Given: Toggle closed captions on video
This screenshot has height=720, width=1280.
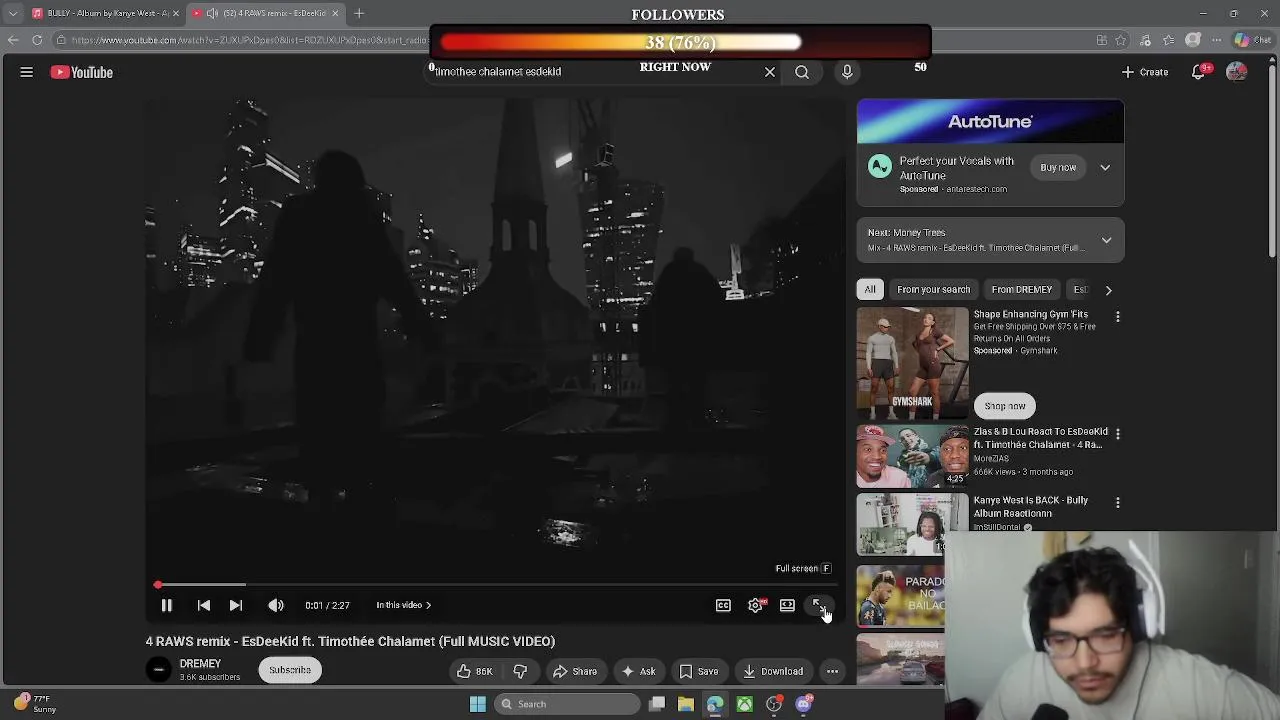Looking at the screenshot, I should point(723,605).
